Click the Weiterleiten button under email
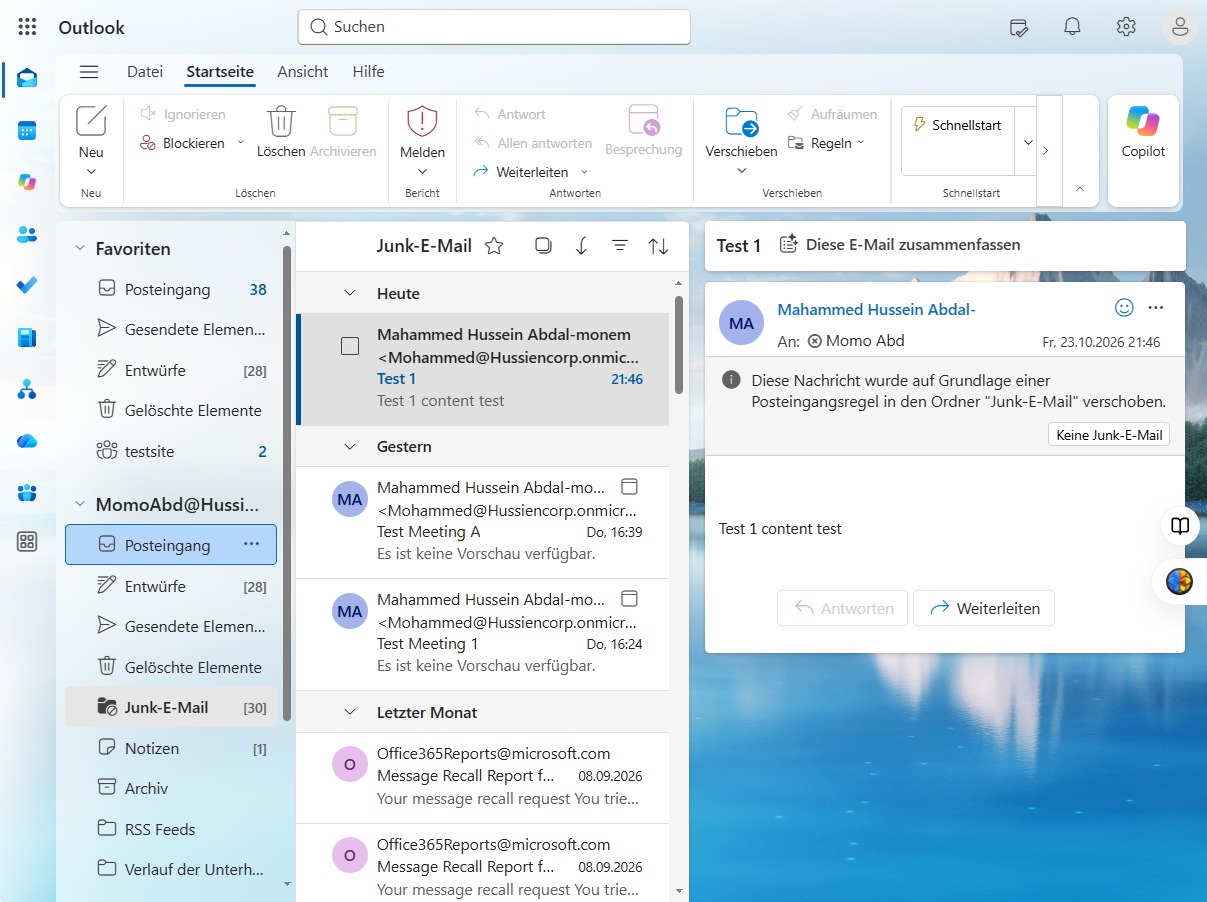1207x902 pixels. coord(984,608)
